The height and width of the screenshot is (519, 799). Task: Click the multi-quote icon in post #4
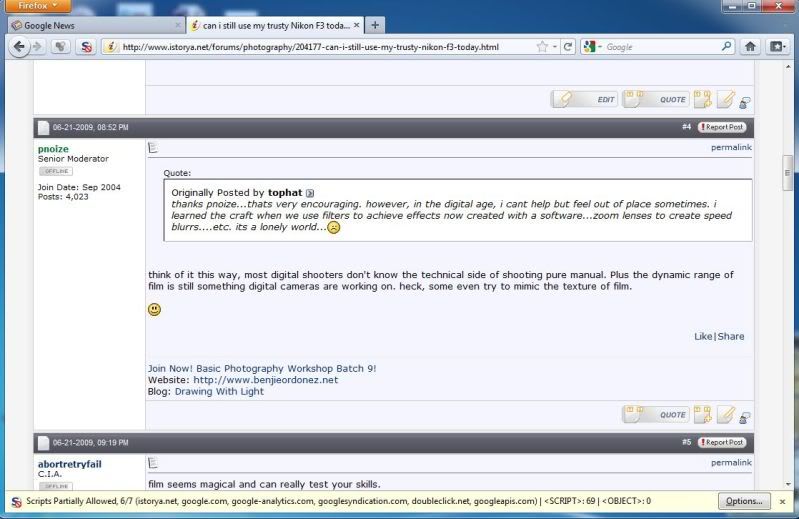point(703,413)
